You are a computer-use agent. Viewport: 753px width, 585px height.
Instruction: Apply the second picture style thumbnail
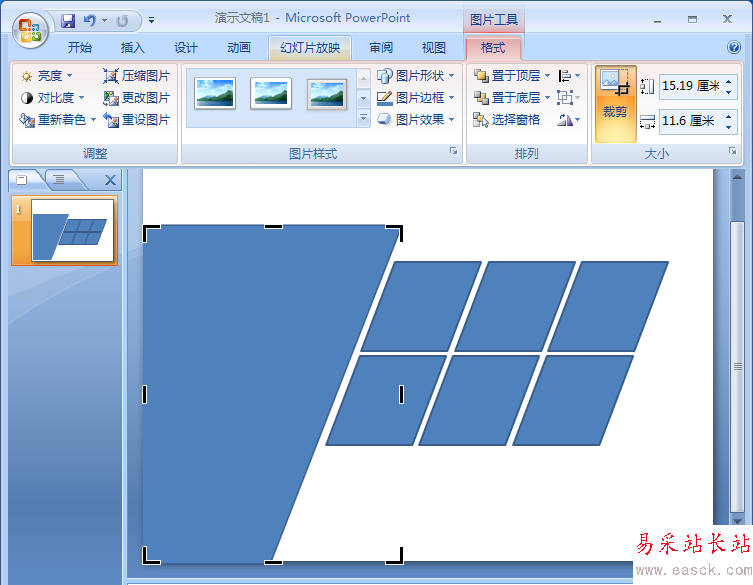(x=271, y=93)
